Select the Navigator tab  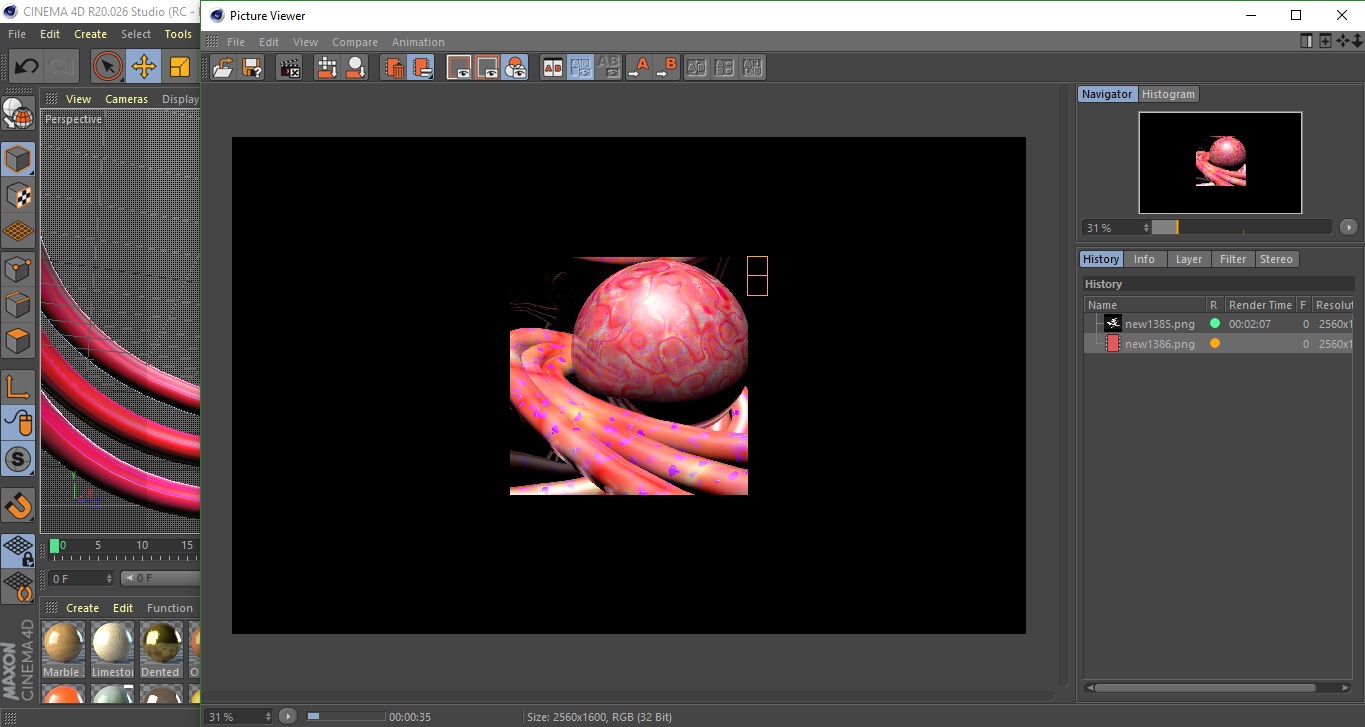tap(1107, 94)
